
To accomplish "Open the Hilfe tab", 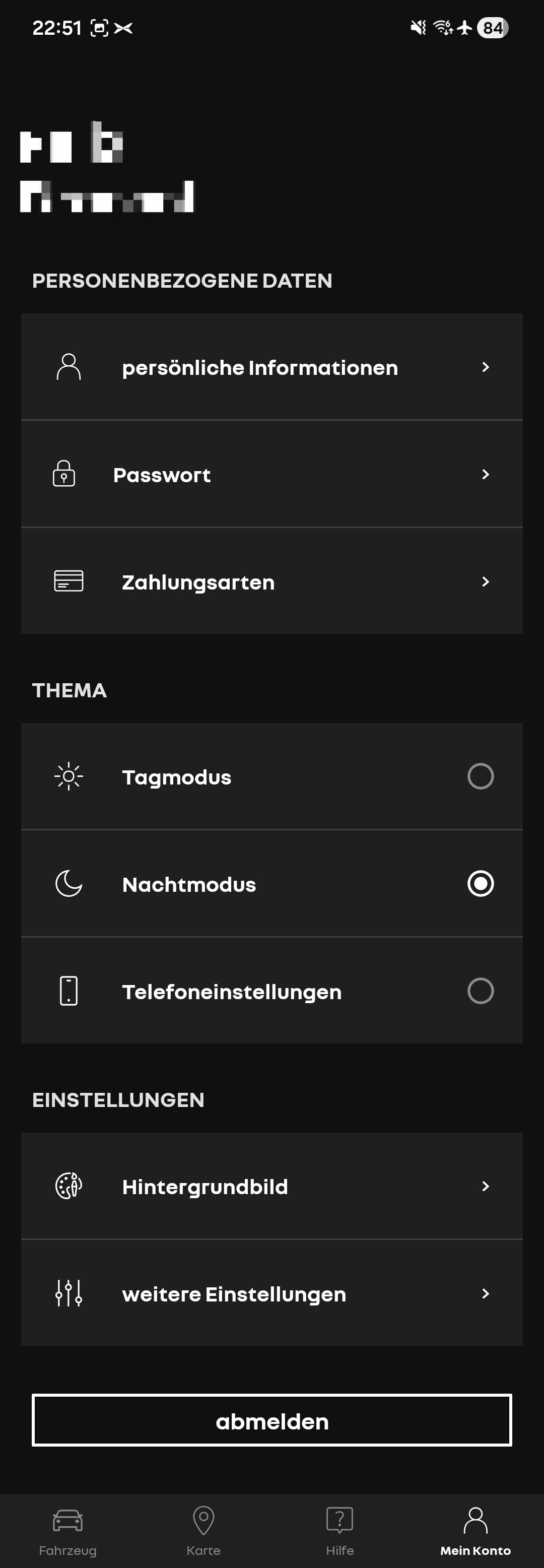I will 339,1530.
